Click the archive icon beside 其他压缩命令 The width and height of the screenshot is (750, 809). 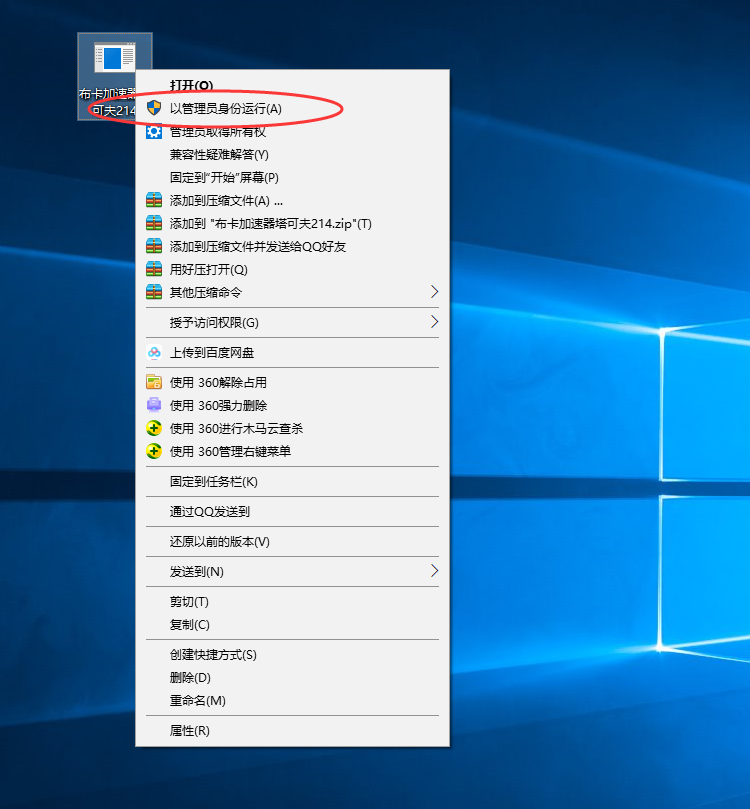coord(154,292)
